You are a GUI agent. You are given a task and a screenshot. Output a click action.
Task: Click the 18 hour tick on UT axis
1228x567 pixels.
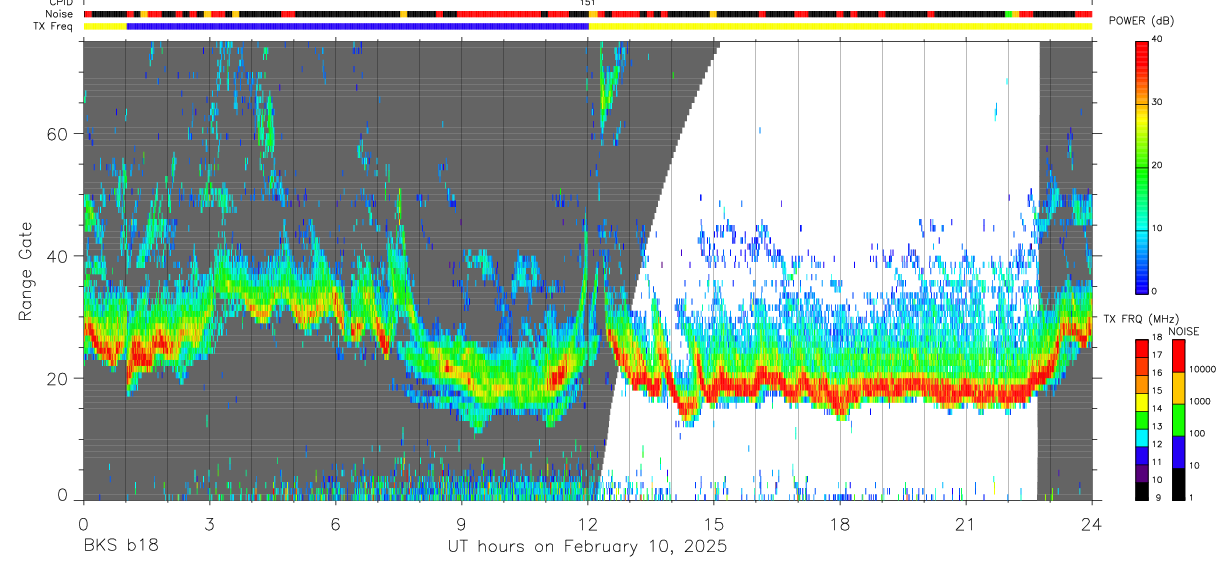[x=840, y=523]
